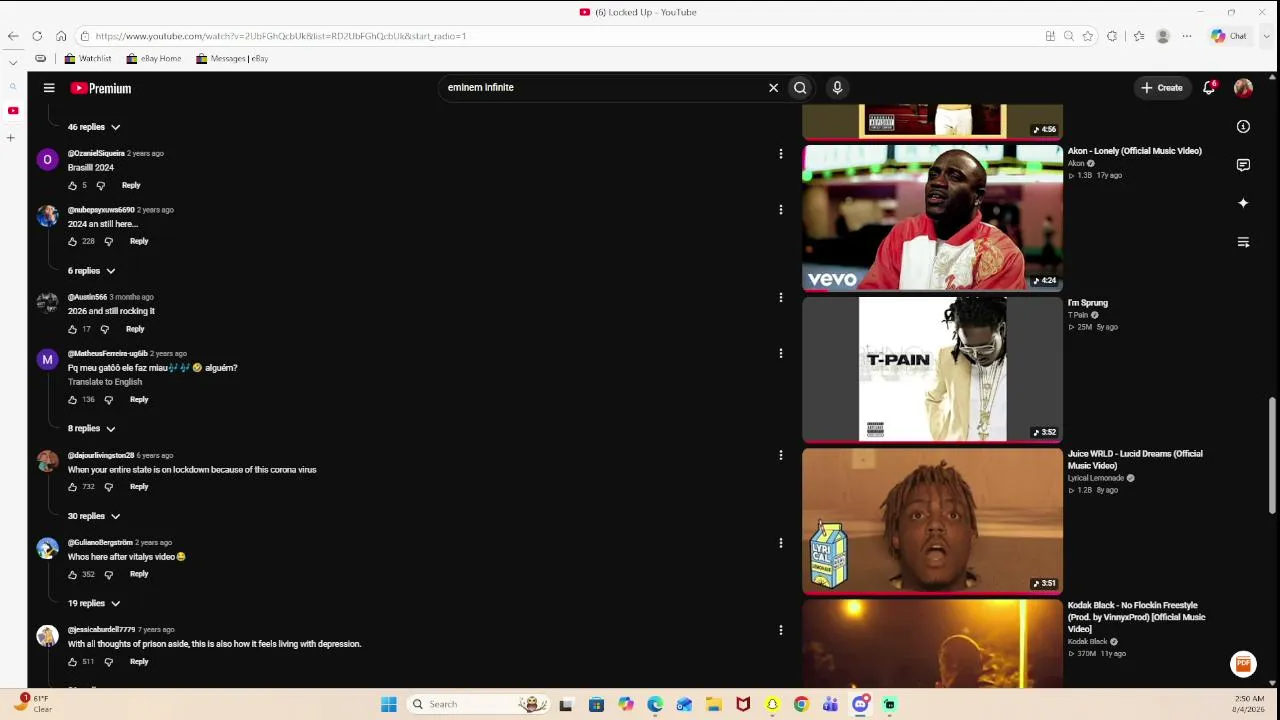Expand the 30 replies thread
Viewport: 1280px width, 720px height.
coord(94,516)
